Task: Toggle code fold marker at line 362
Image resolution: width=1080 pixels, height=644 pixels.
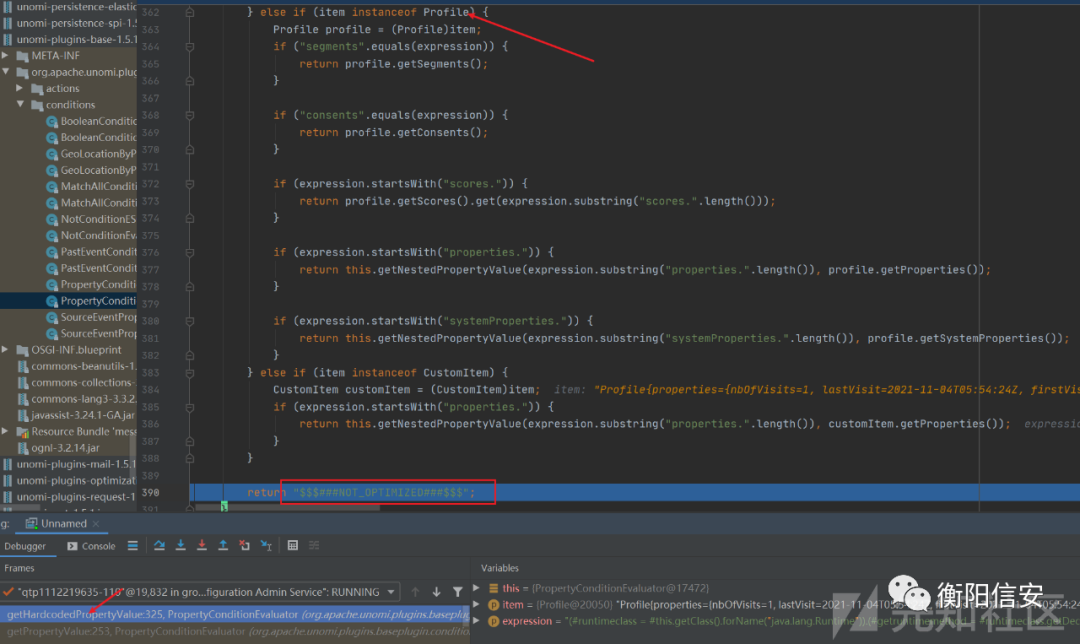Action: point(189,12)
